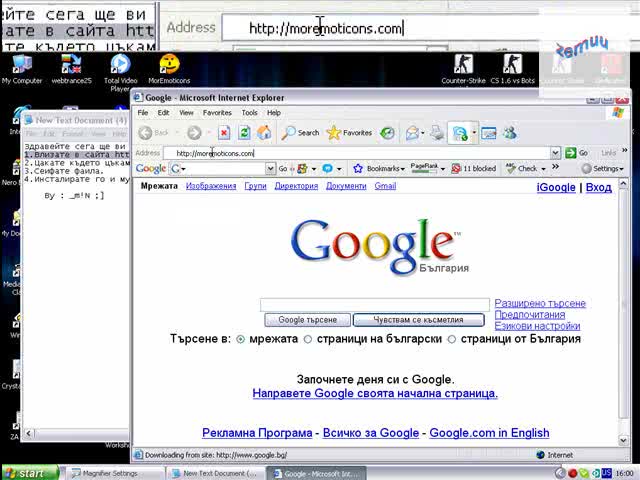Click the IE address bar field
The image size is (640, 480).
tap(357, 153)
